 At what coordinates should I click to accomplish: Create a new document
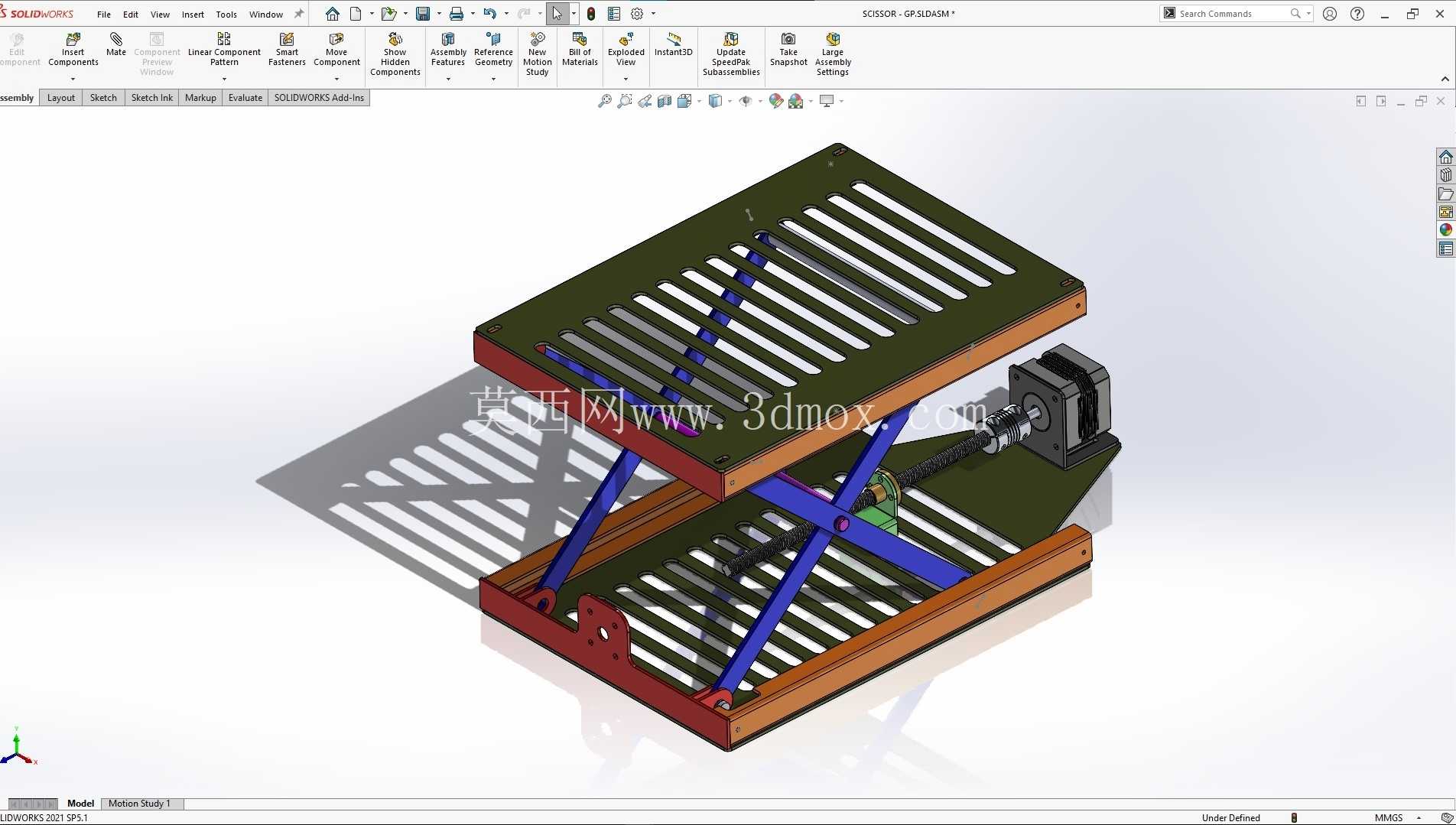point(356,14)
